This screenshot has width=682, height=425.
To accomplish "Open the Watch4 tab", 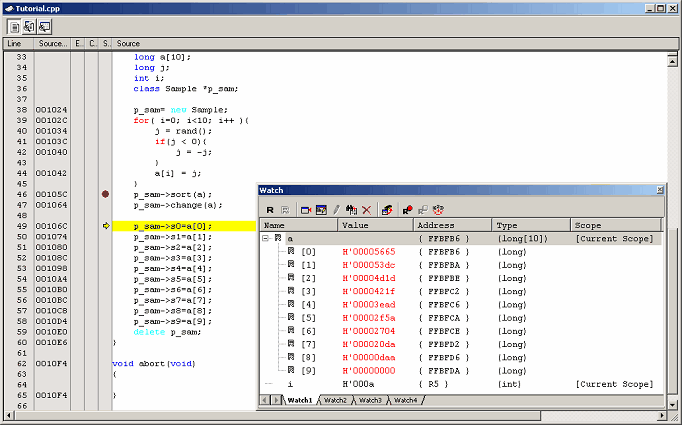I will [405, 400].
